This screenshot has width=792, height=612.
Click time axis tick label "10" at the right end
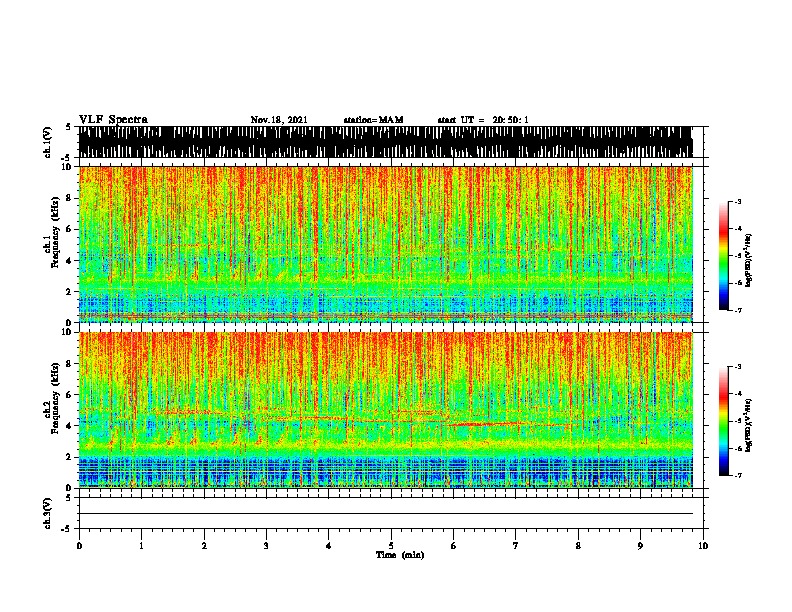click(x=703, y=546)
